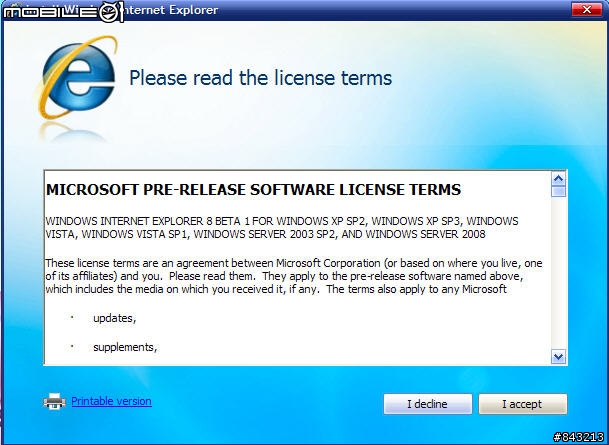Image resolution: width=609 pixels, height=445 pixels.
Task: Click the "updates," bullet item
Action: (115, 318)
